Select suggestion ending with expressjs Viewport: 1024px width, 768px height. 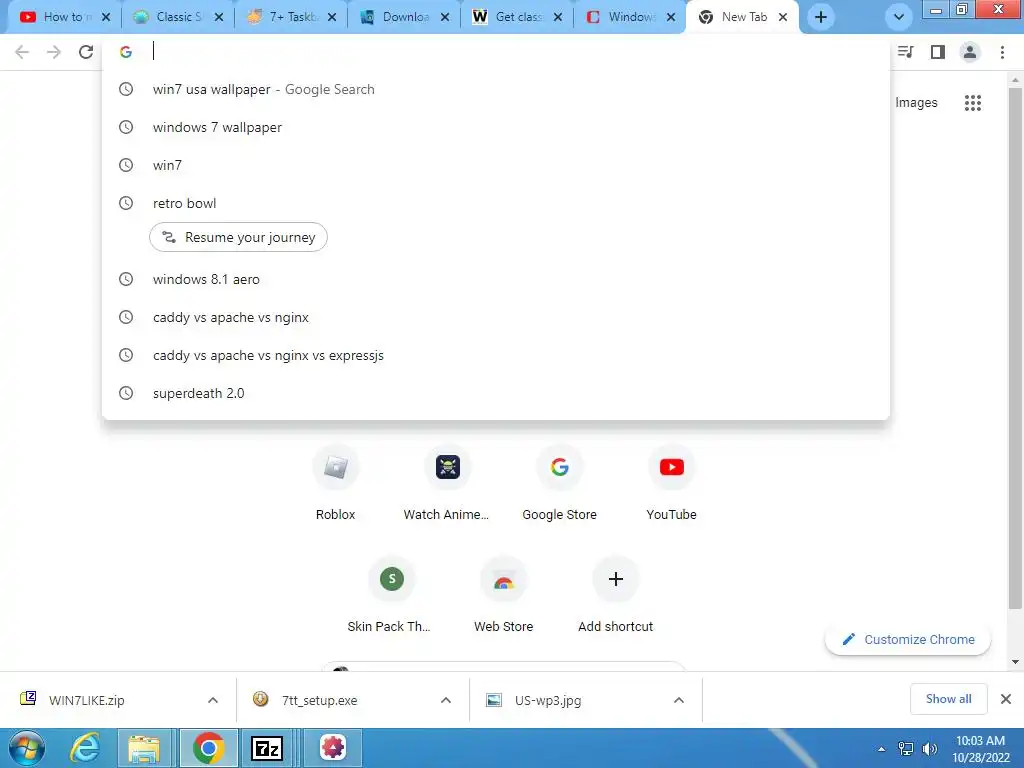[496, 355]
